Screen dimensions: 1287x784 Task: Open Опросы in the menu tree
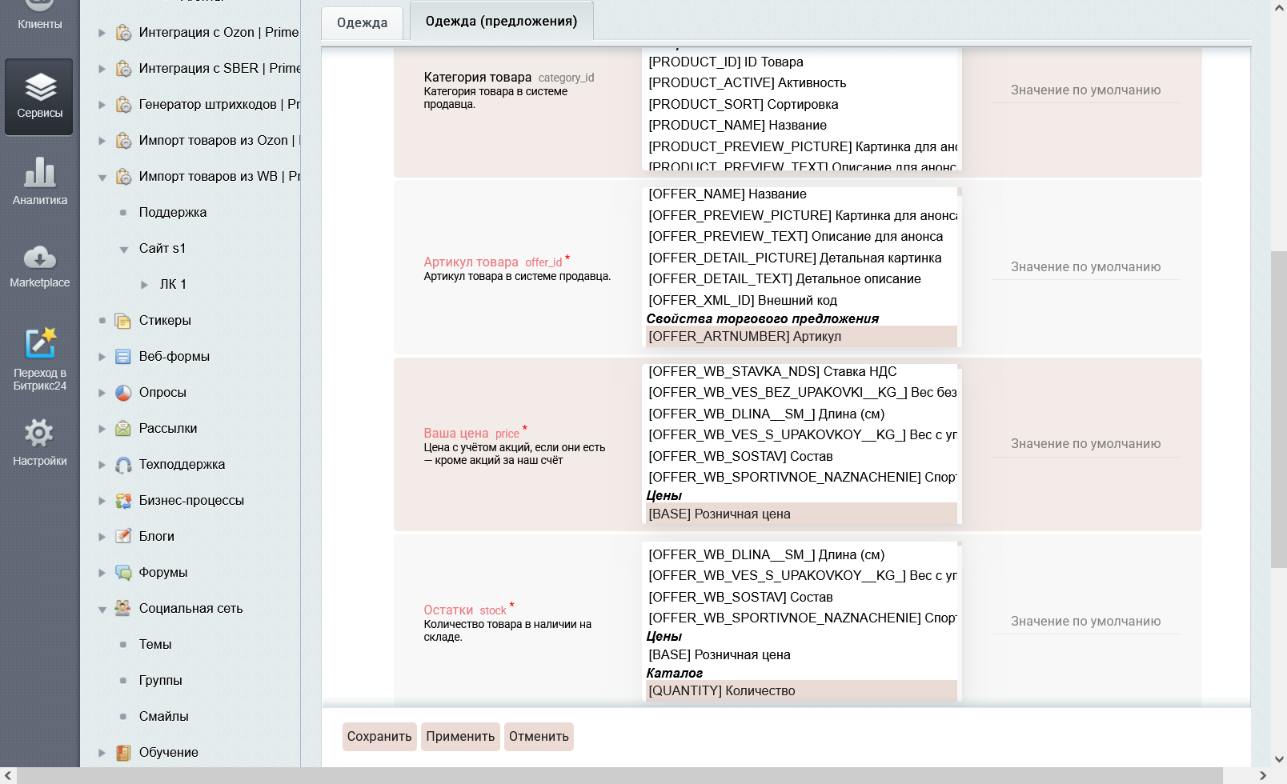162,393
